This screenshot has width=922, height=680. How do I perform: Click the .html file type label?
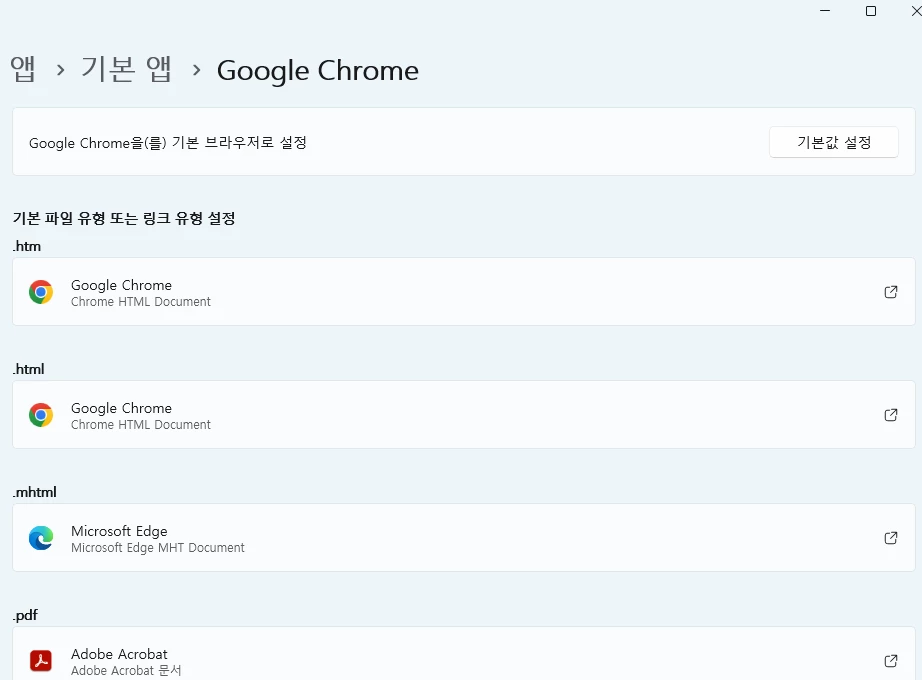pos(29,369)
